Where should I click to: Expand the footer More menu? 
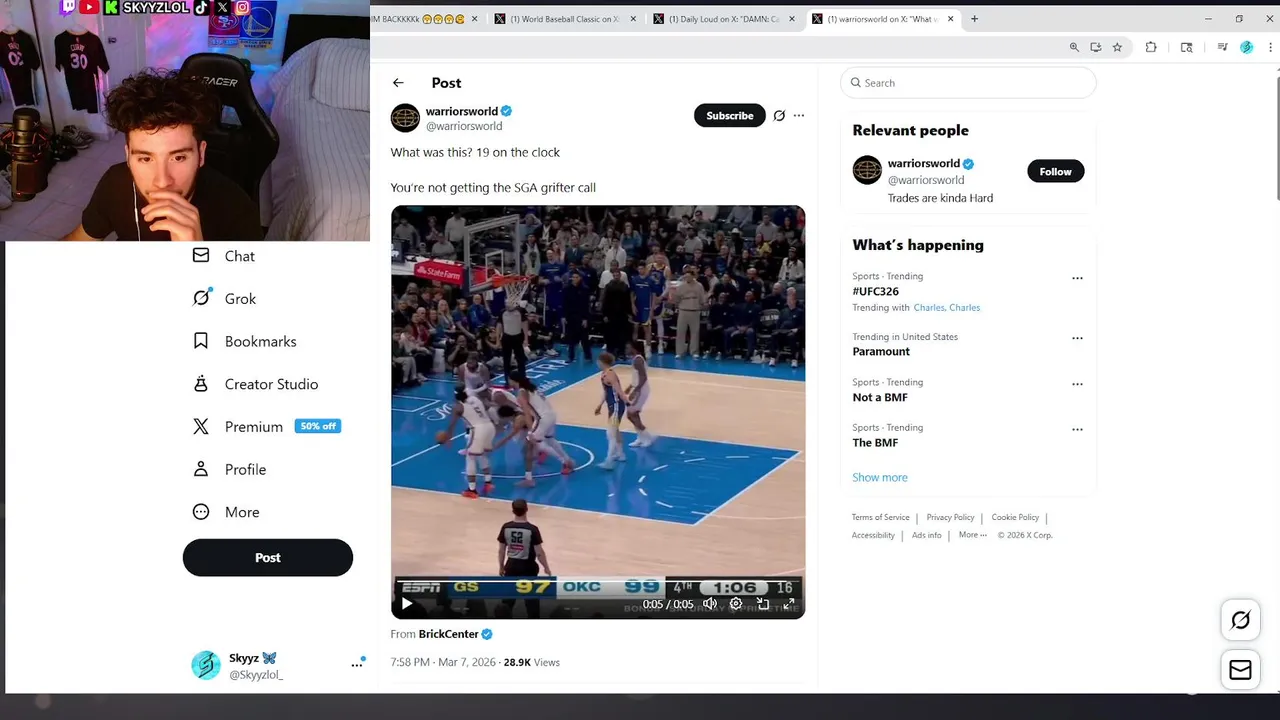[x=972, y=535]
